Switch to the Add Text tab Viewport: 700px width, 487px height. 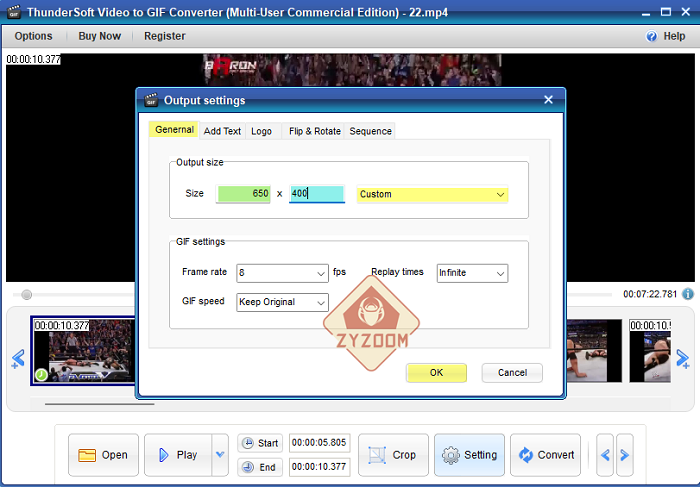[222, 131]
